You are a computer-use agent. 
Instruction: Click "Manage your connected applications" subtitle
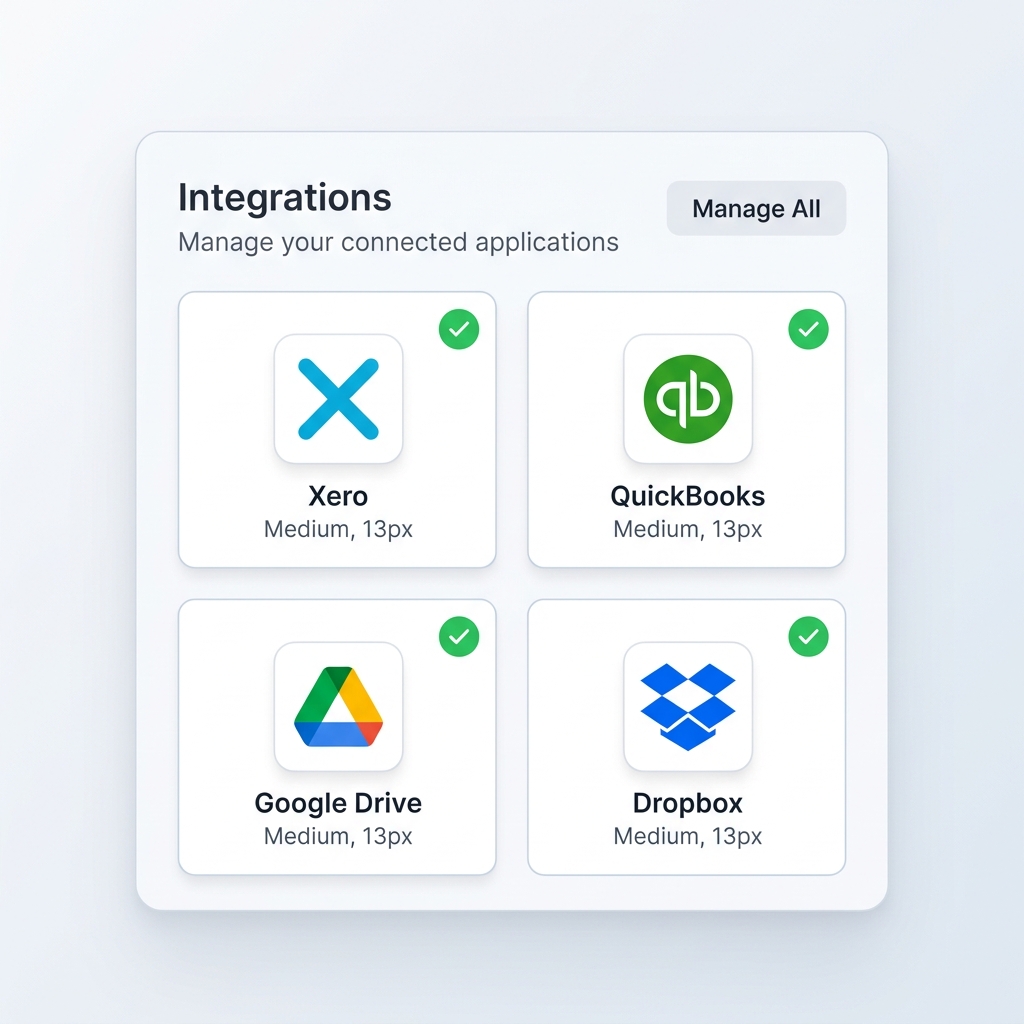coord(398,243)
